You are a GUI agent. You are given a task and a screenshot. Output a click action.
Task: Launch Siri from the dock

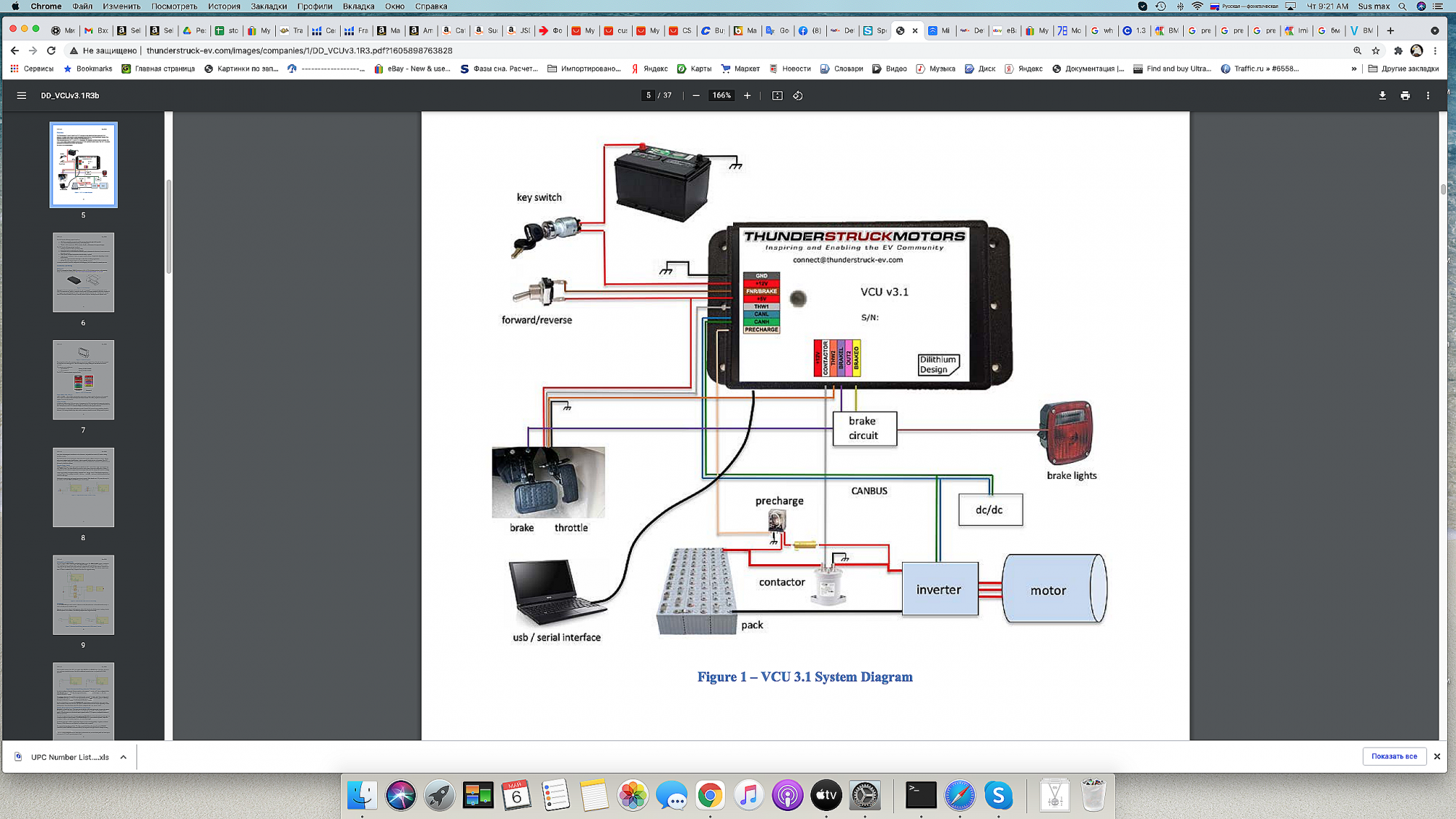(400, 795)
